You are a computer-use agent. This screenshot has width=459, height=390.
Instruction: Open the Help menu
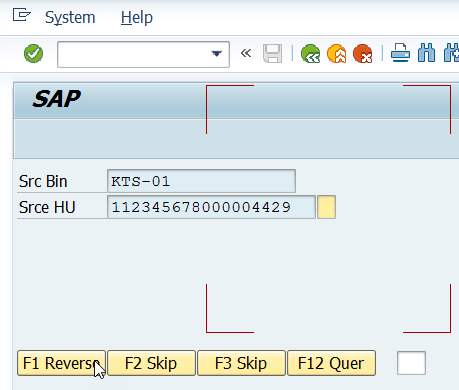[137, 17]
